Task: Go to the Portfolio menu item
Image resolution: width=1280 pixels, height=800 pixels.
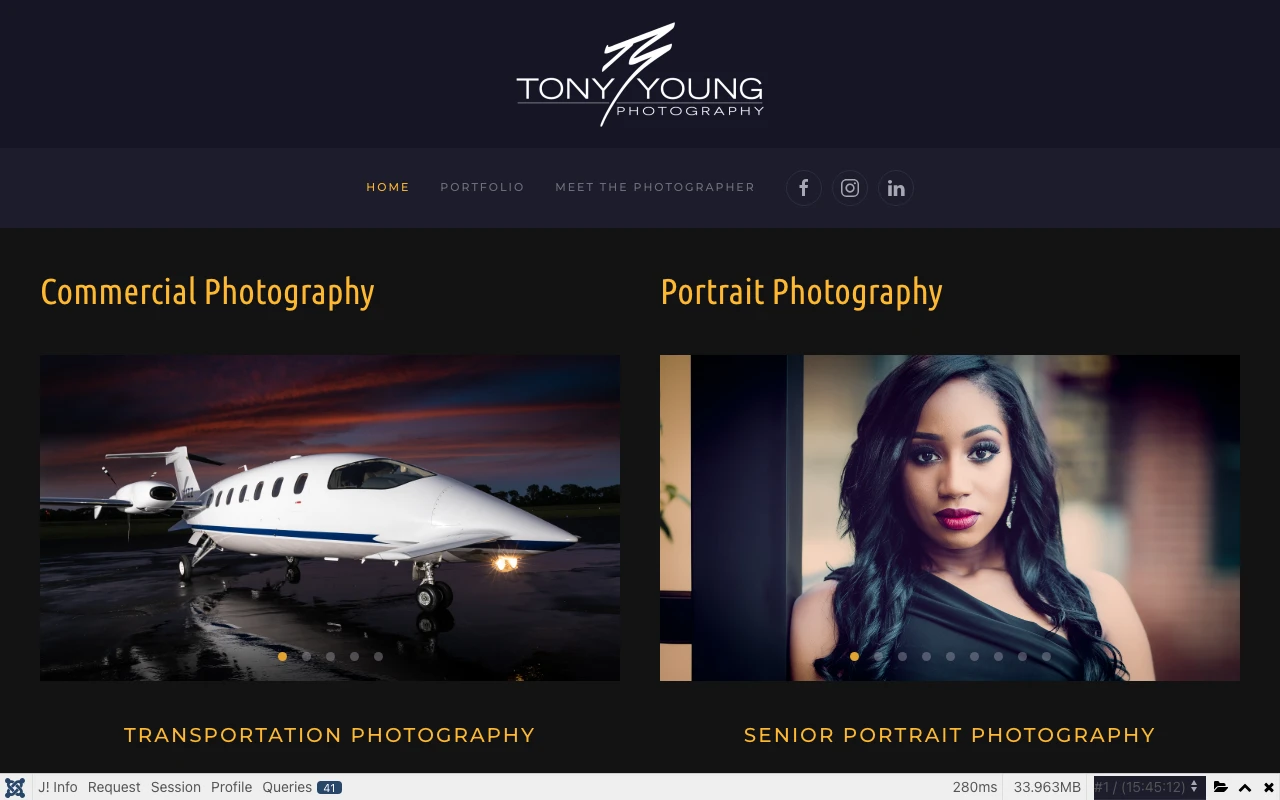Action: pos(482,187)
